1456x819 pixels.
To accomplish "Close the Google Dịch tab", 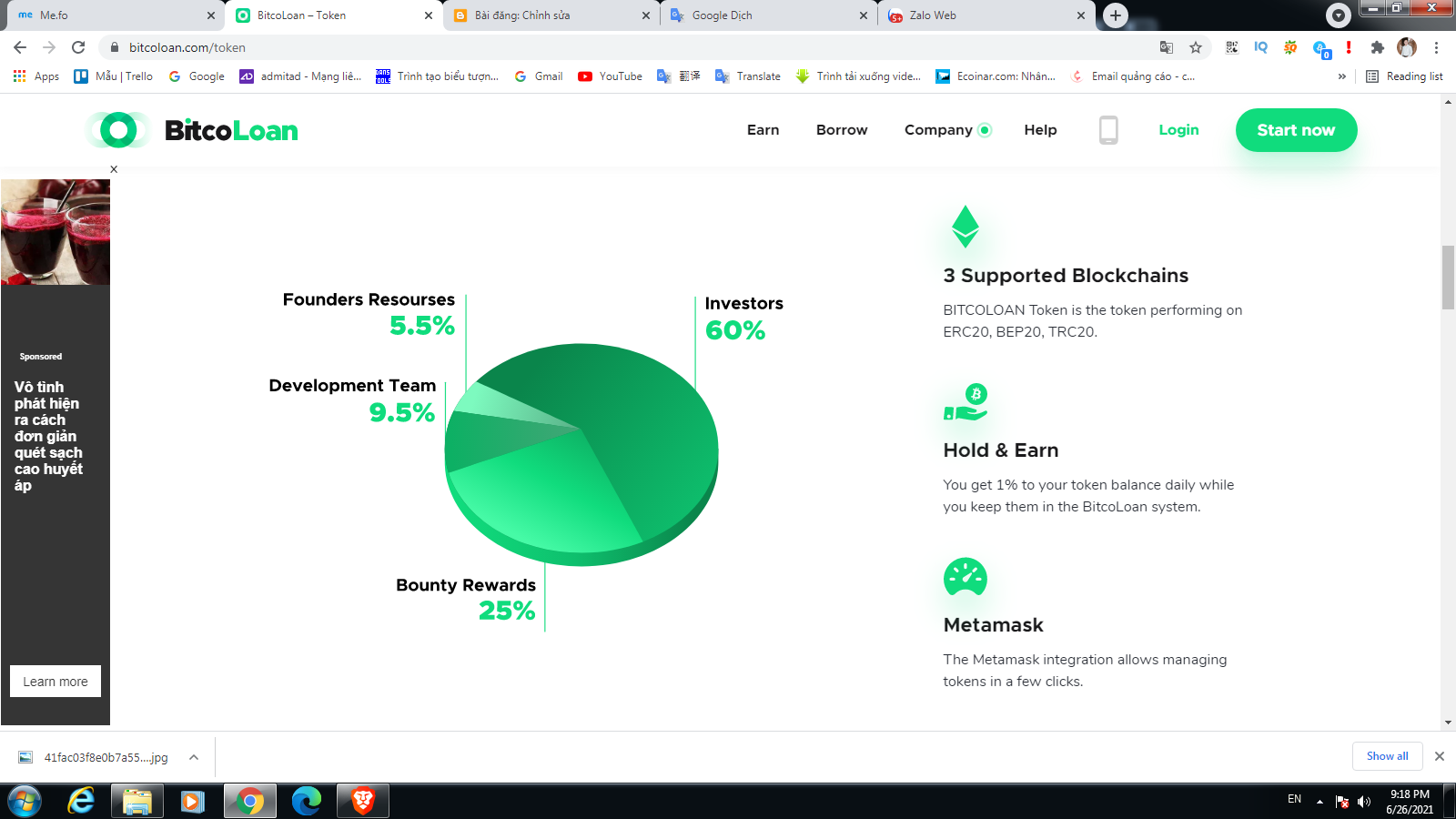I will 864,15.
